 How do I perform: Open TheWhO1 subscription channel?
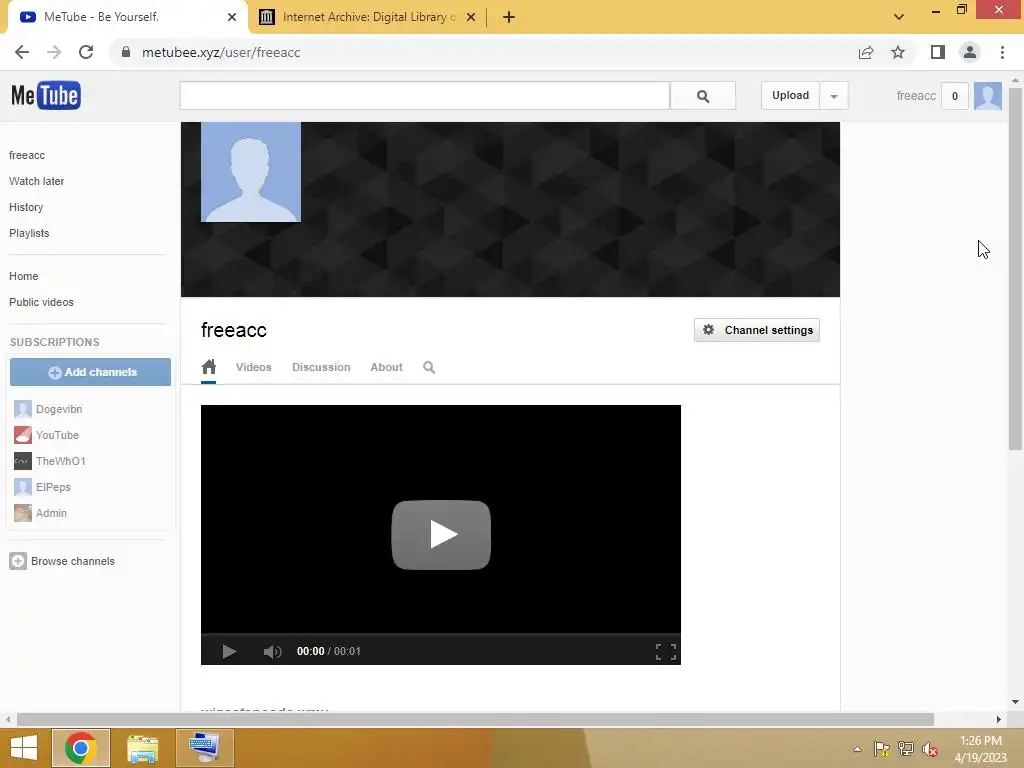point(61,461)
